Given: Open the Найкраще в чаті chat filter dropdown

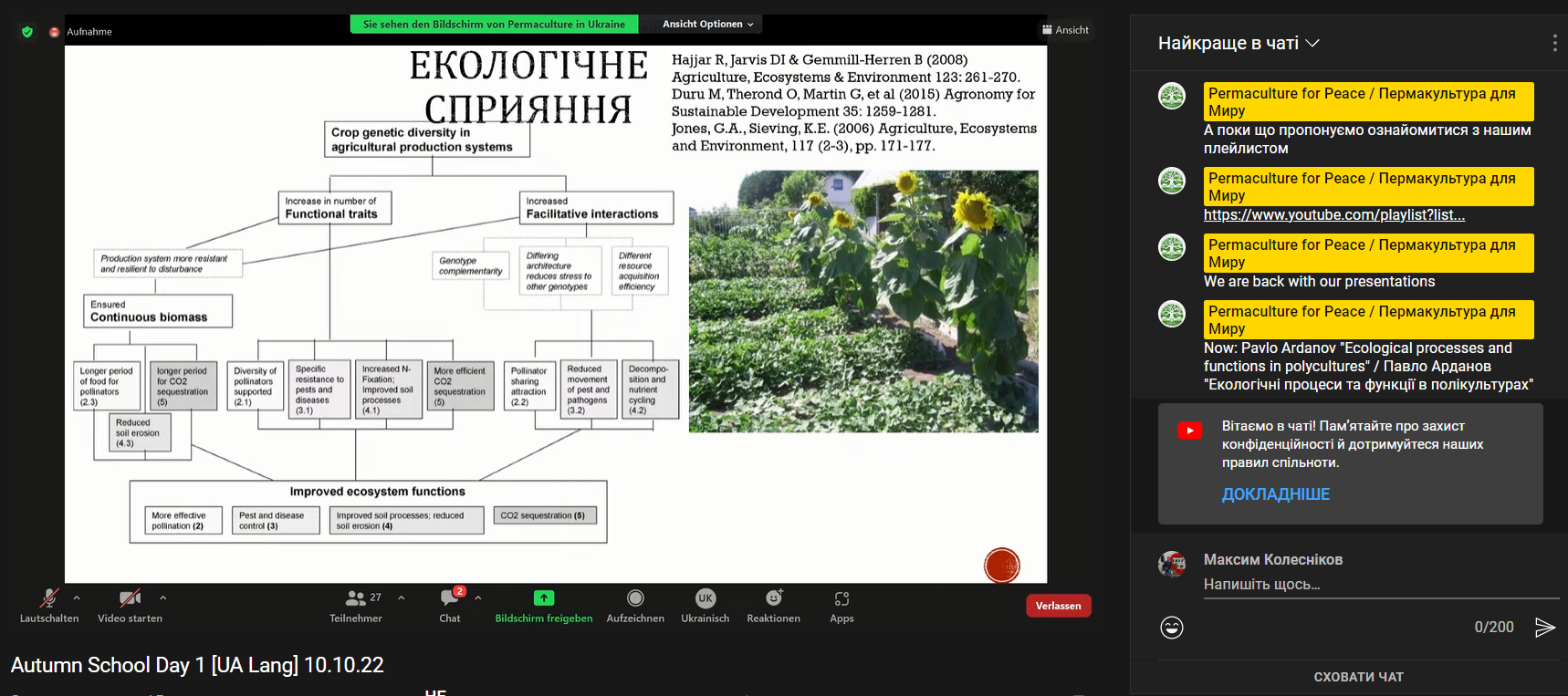Looking at the screenshot, I should [x=1239, y=43].
